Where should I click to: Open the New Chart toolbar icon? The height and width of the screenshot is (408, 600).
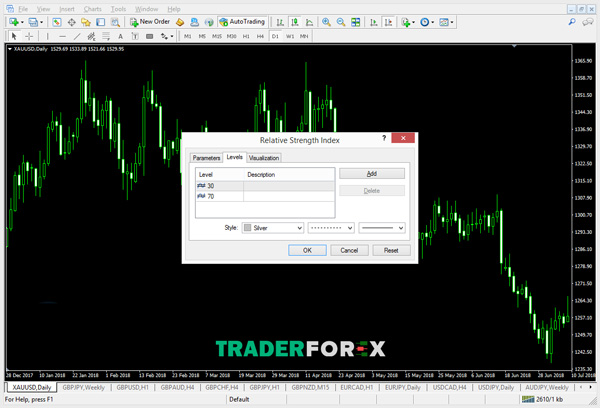pyautogui.click(x=14, y=22)
